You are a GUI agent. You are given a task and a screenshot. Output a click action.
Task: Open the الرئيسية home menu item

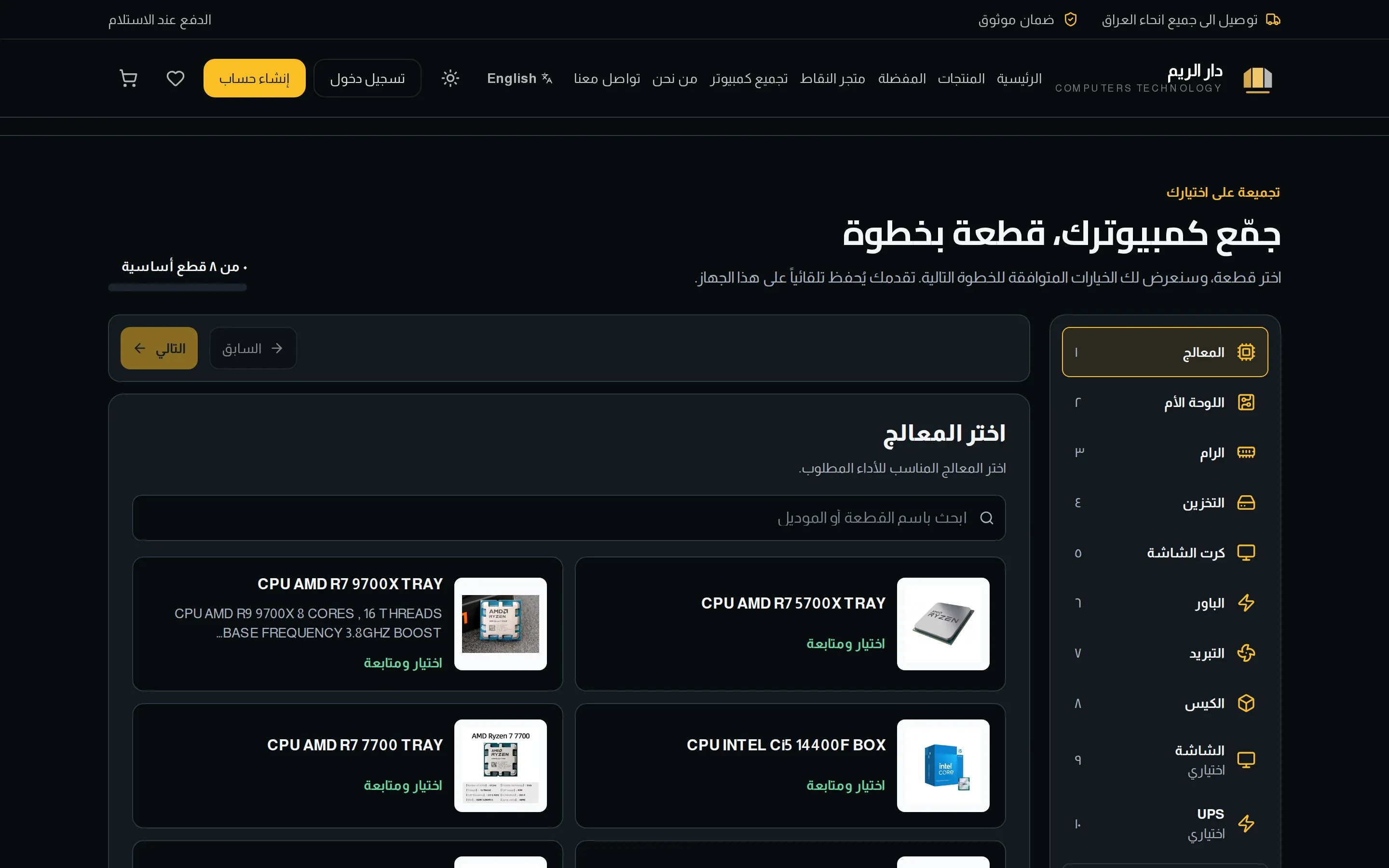(x=1020, y=78)
